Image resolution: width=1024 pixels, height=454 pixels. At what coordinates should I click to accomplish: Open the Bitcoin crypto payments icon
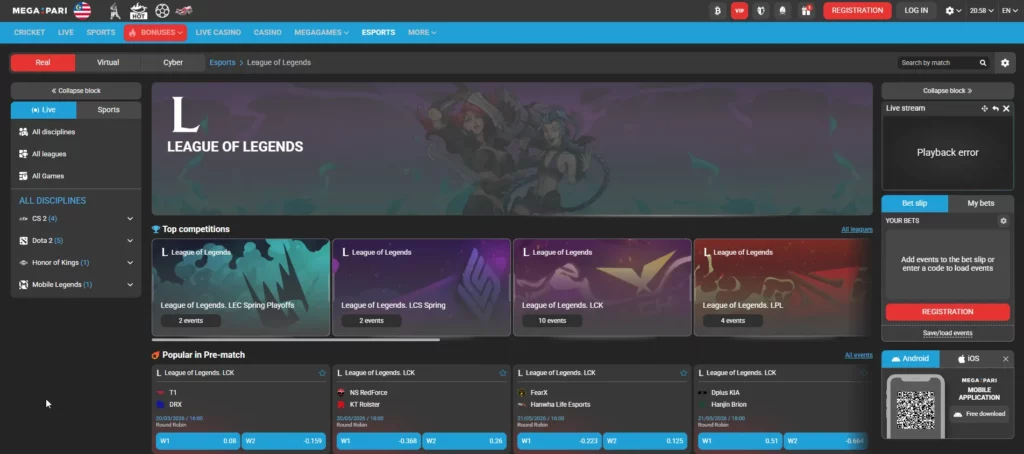(718, 10)
